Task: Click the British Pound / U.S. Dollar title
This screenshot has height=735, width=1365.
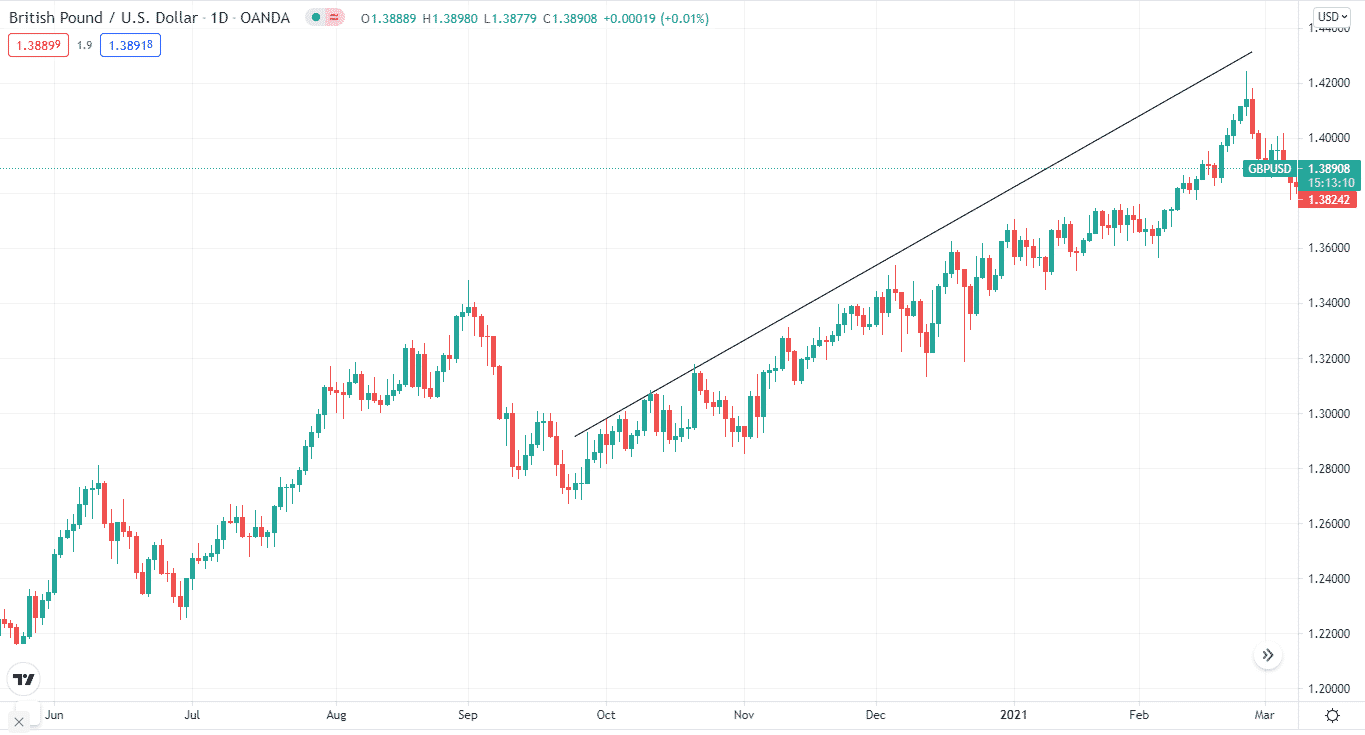Action: (x=101, y=18)
